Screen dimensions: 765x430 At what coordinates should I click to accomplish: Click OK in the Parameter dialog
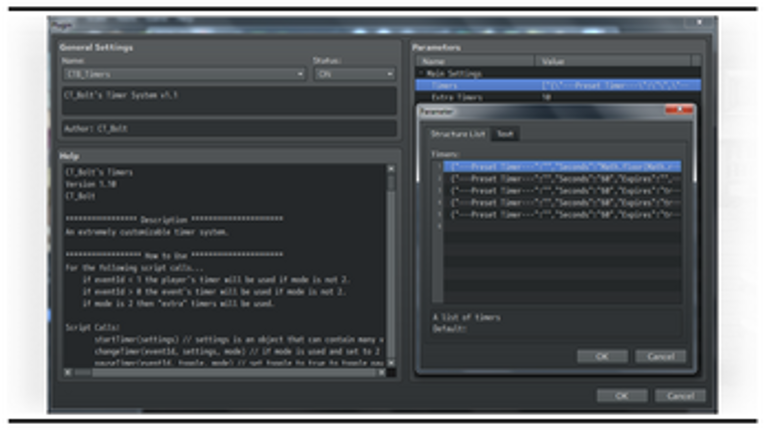[602, 356]
